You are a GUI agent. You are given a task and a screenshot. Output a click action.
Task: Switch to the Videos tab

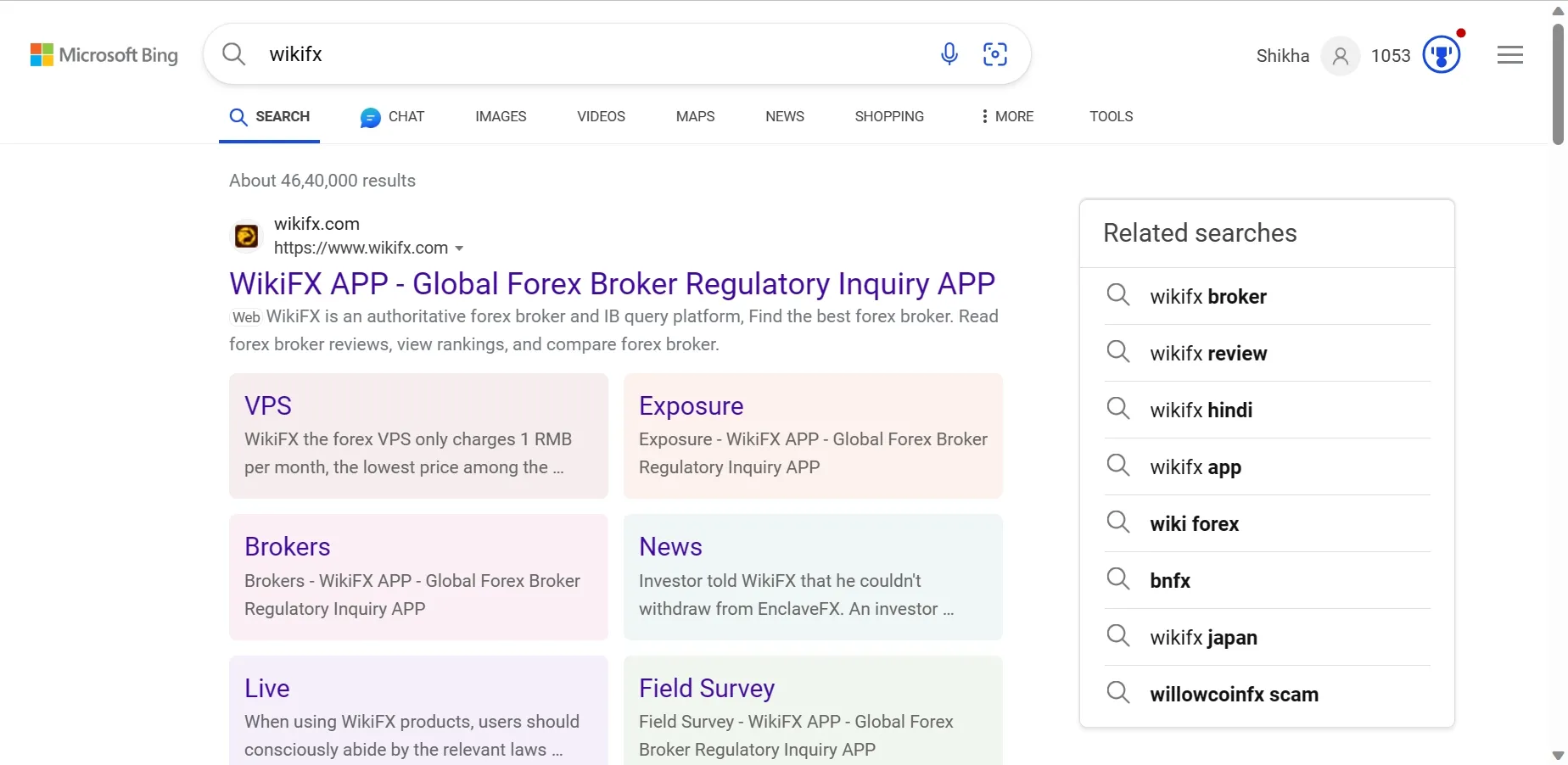pos(601,116)
